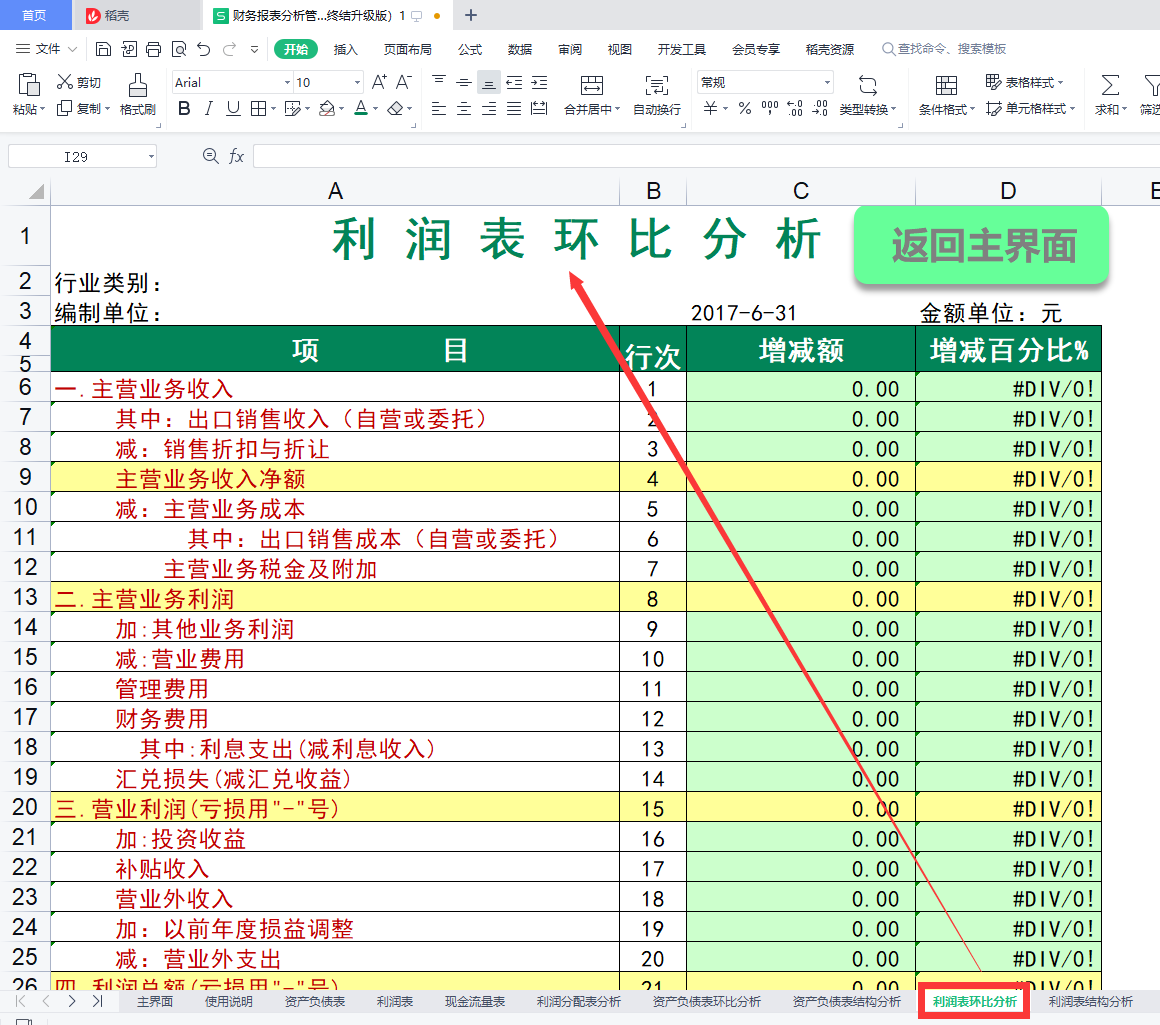The width and height of the screenshot is (1160, 1025).
Task: Click the Print icon in quick toolbar
Action: (x=153, y=49)
